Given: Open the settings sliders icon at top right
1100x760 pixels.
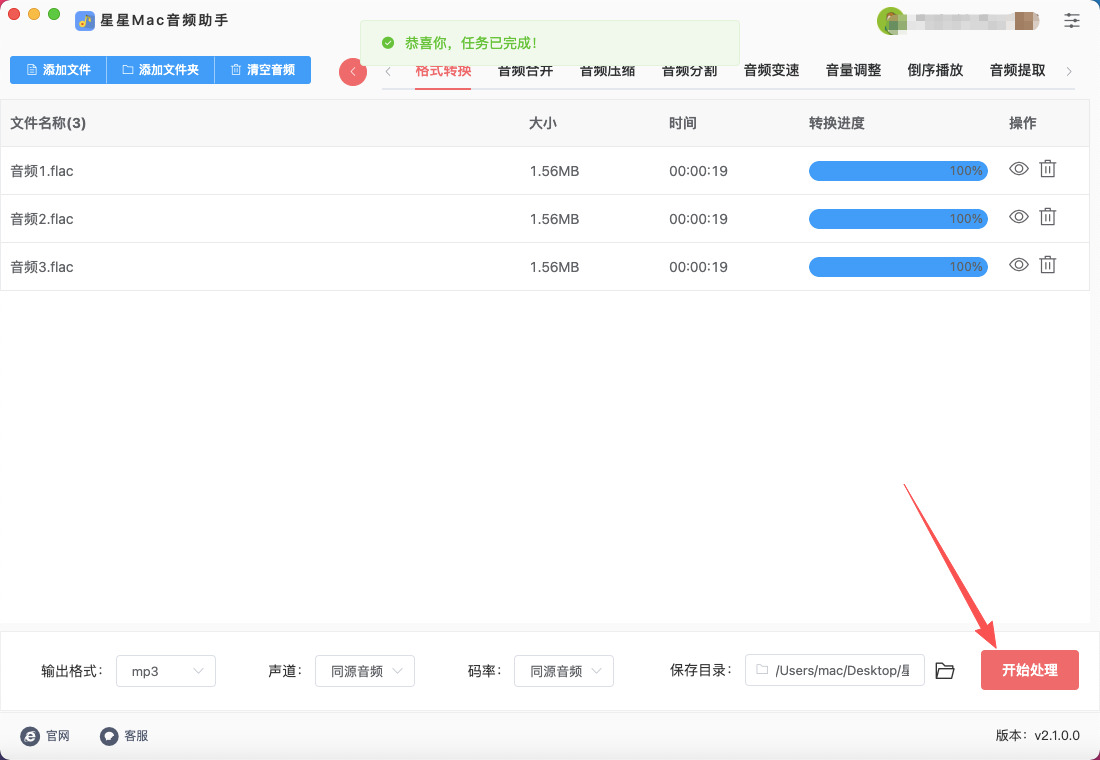Looking at the screenshot, I should pos(1072,20).
